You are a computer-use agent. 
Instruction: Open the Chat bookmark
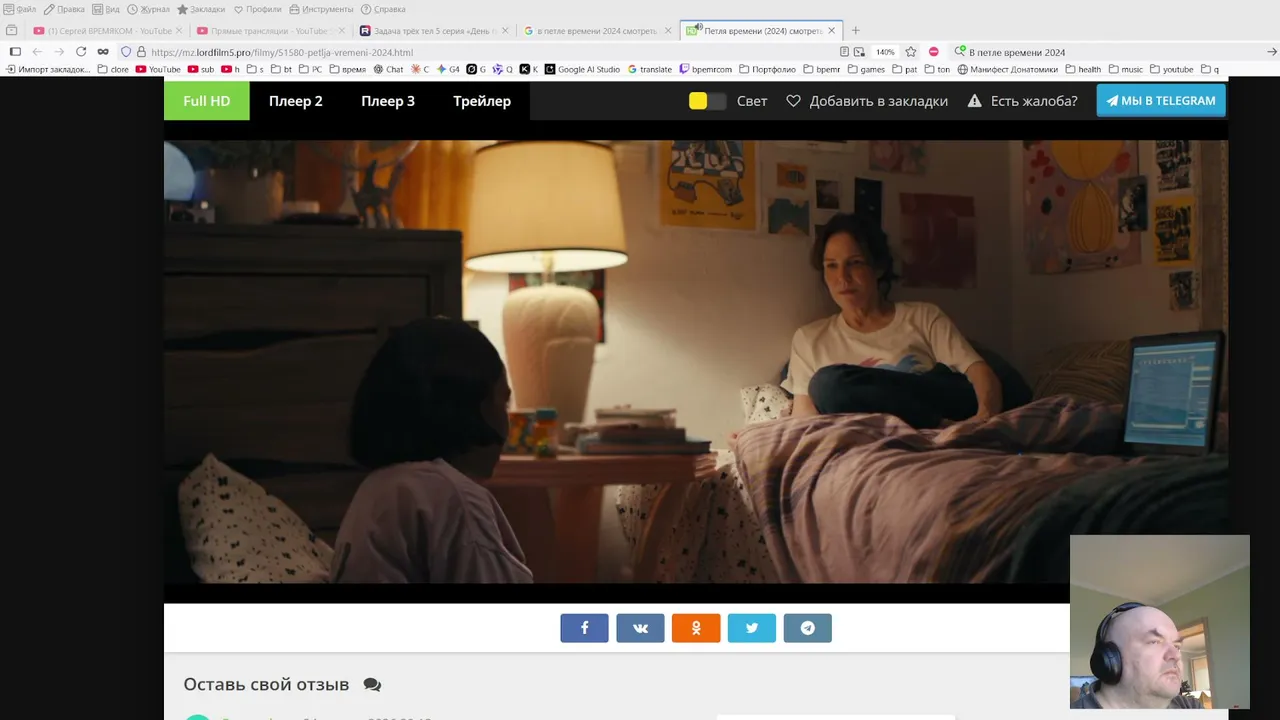(x=388, y=70)
